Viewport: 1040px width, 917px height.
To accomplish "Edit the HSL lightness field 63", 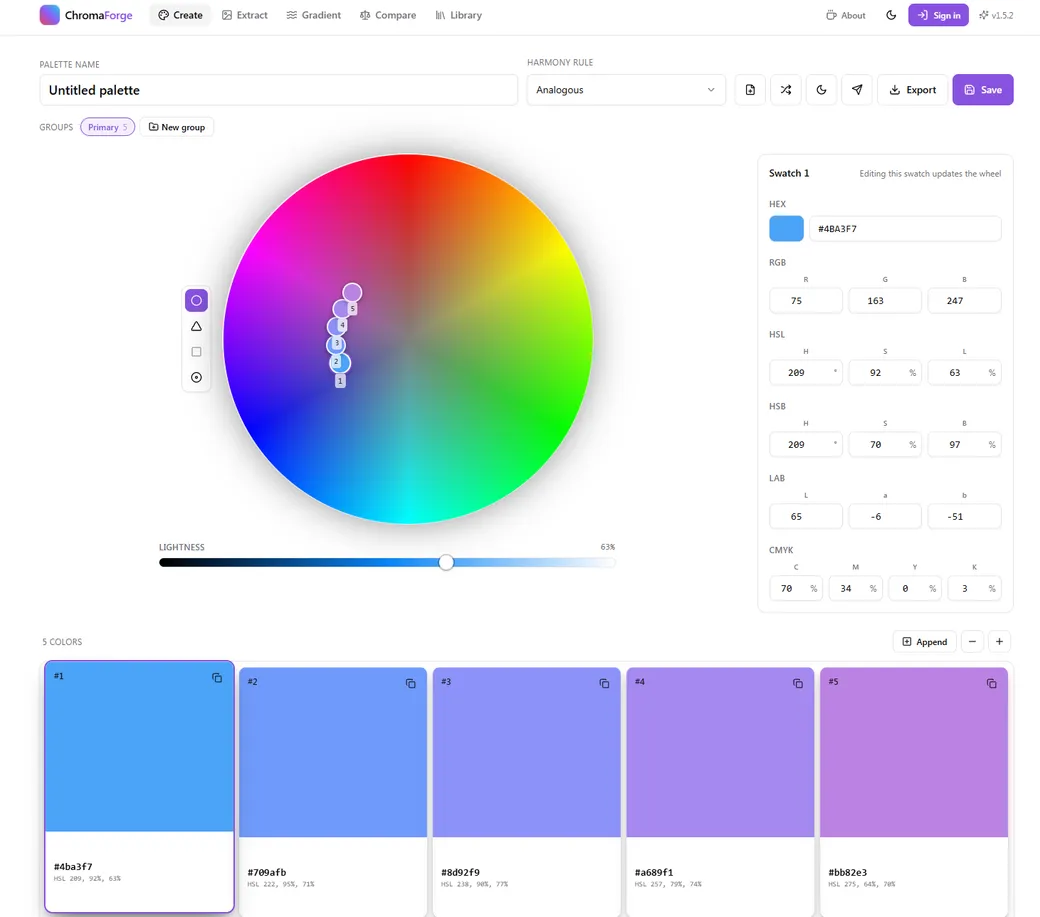I will (x=964, y=373).
